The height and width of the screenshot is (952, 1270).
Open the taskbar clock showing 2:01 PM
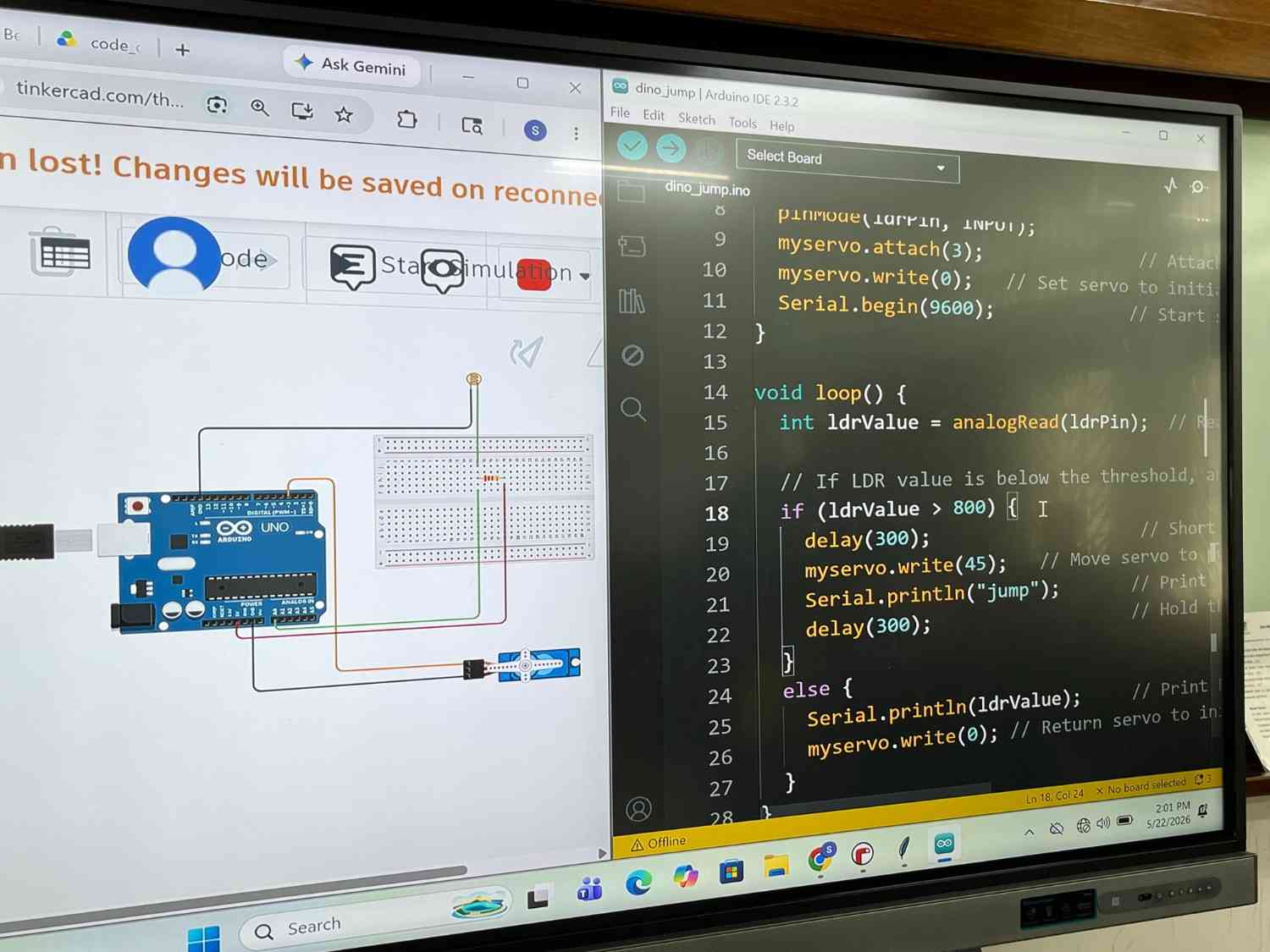1168,814
